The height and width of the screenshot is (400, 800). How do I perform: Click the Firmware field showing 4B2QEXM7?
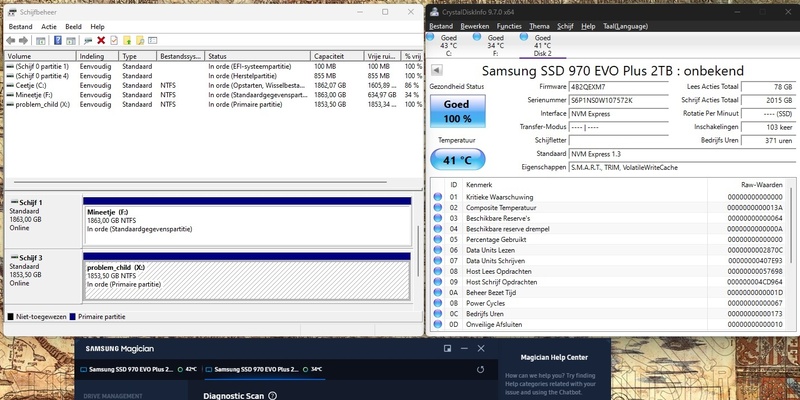tap(618, 87)
